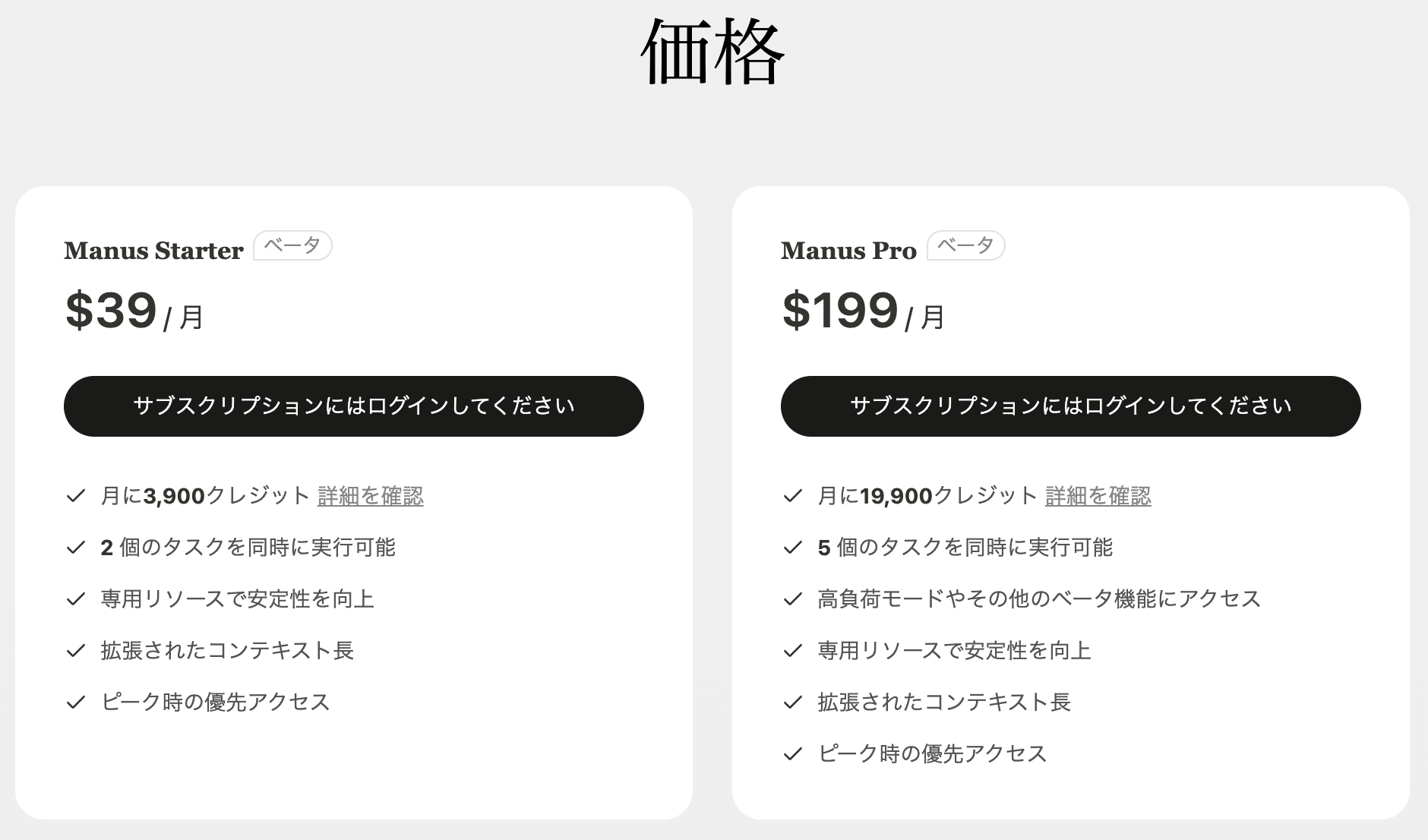Click the Manus Starter plan title

(x=153, y=251)
